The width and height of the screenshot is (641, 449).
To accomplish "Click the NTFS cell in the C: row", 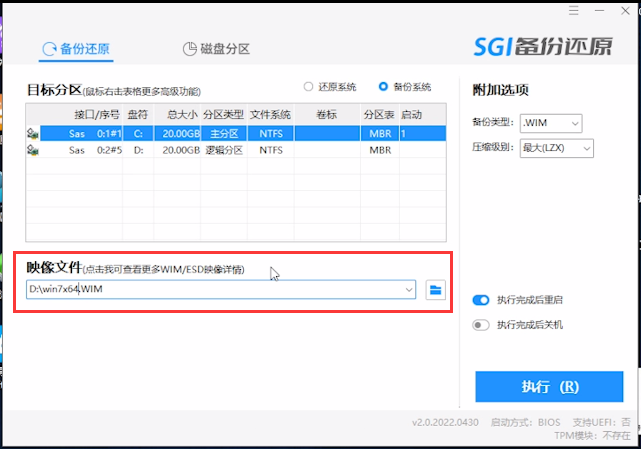I will click(x=271, y=134).
